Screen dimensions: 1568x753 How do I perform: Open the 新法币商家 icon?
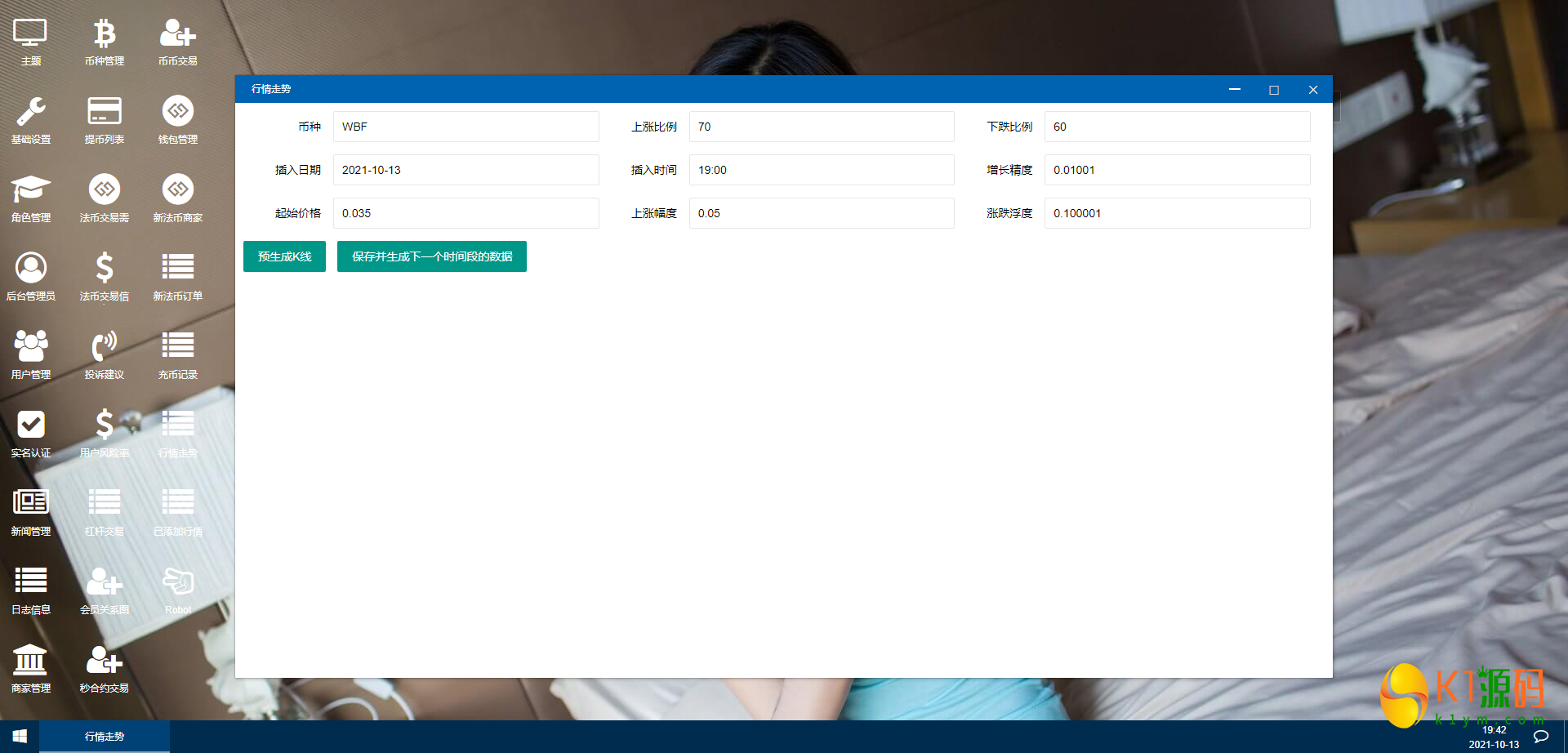[178, 198]
